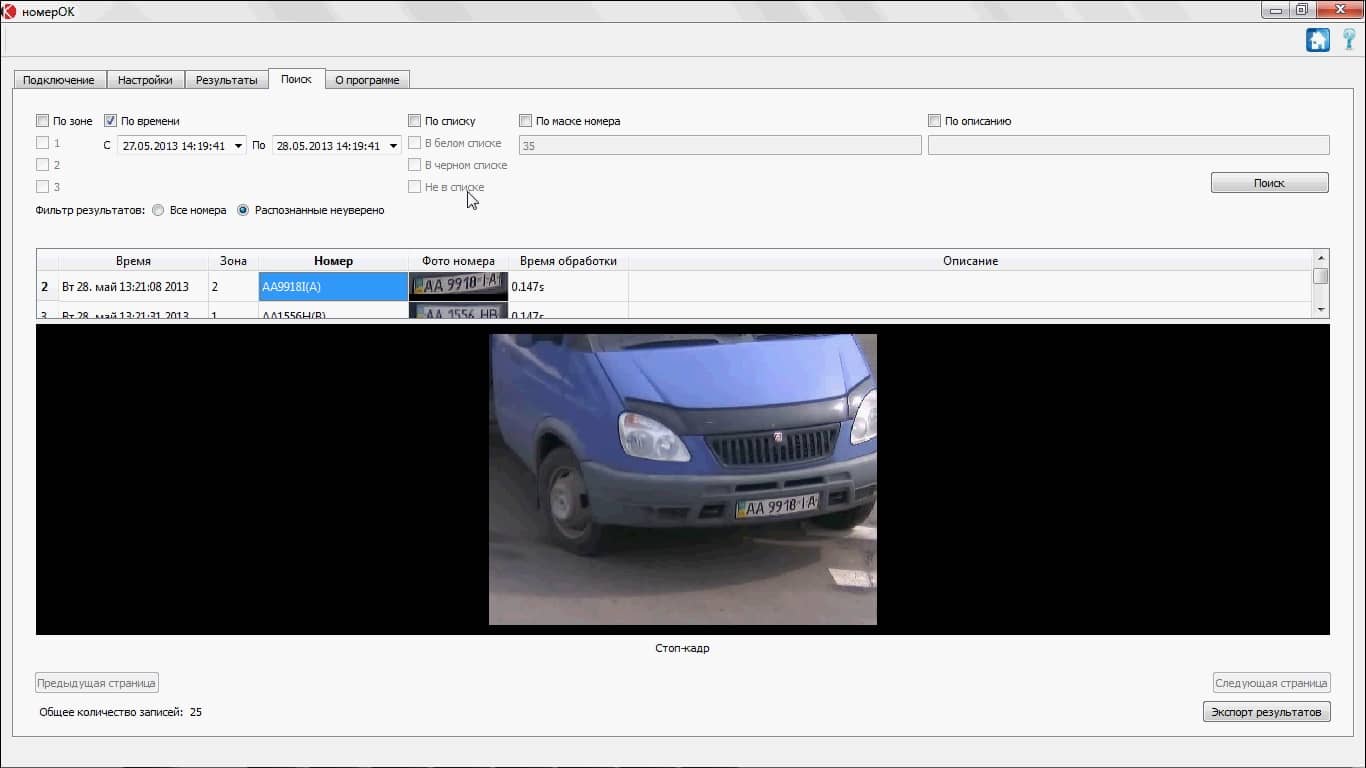Click the Экспорт результатов button
This screenshot has width=1366, height=768.
pos(1266,712)
